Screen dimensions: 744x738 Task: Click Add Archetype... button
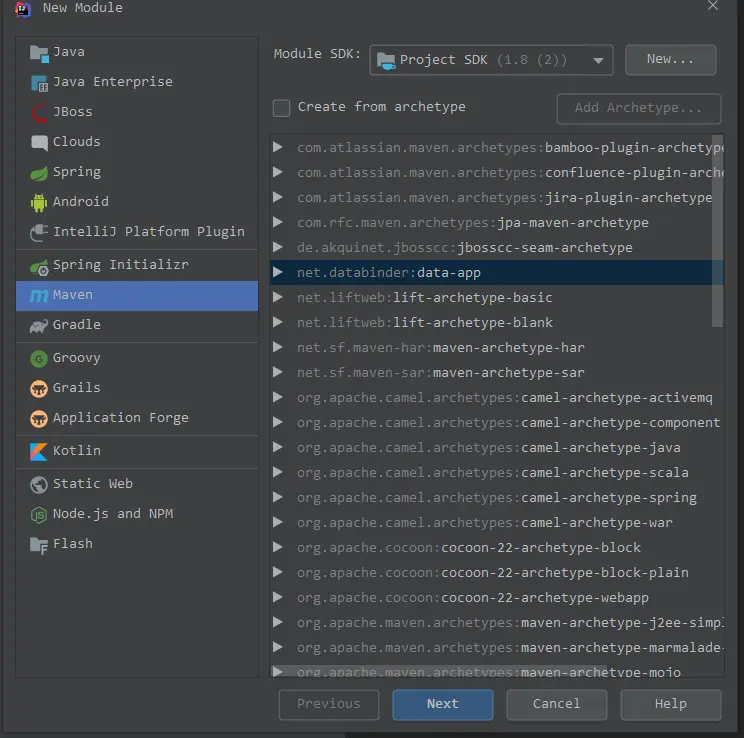click(x=639, y=109)
